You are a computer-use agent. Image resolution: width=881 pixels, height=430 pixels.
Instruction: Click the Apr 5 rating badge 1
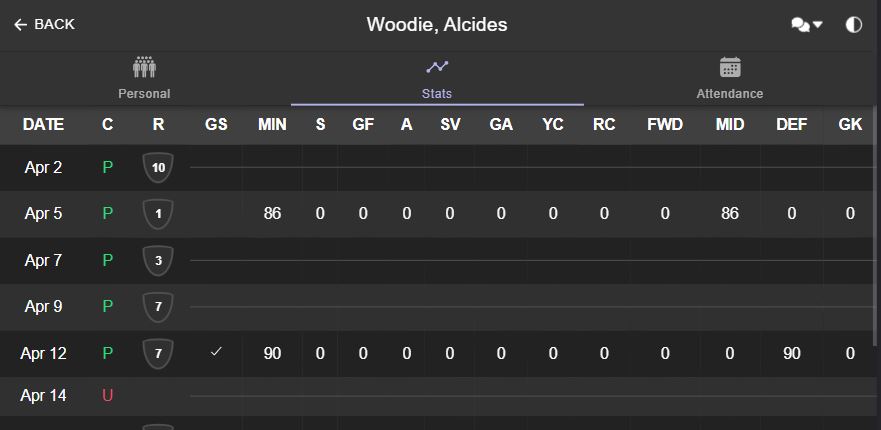(x=158, y=214)
